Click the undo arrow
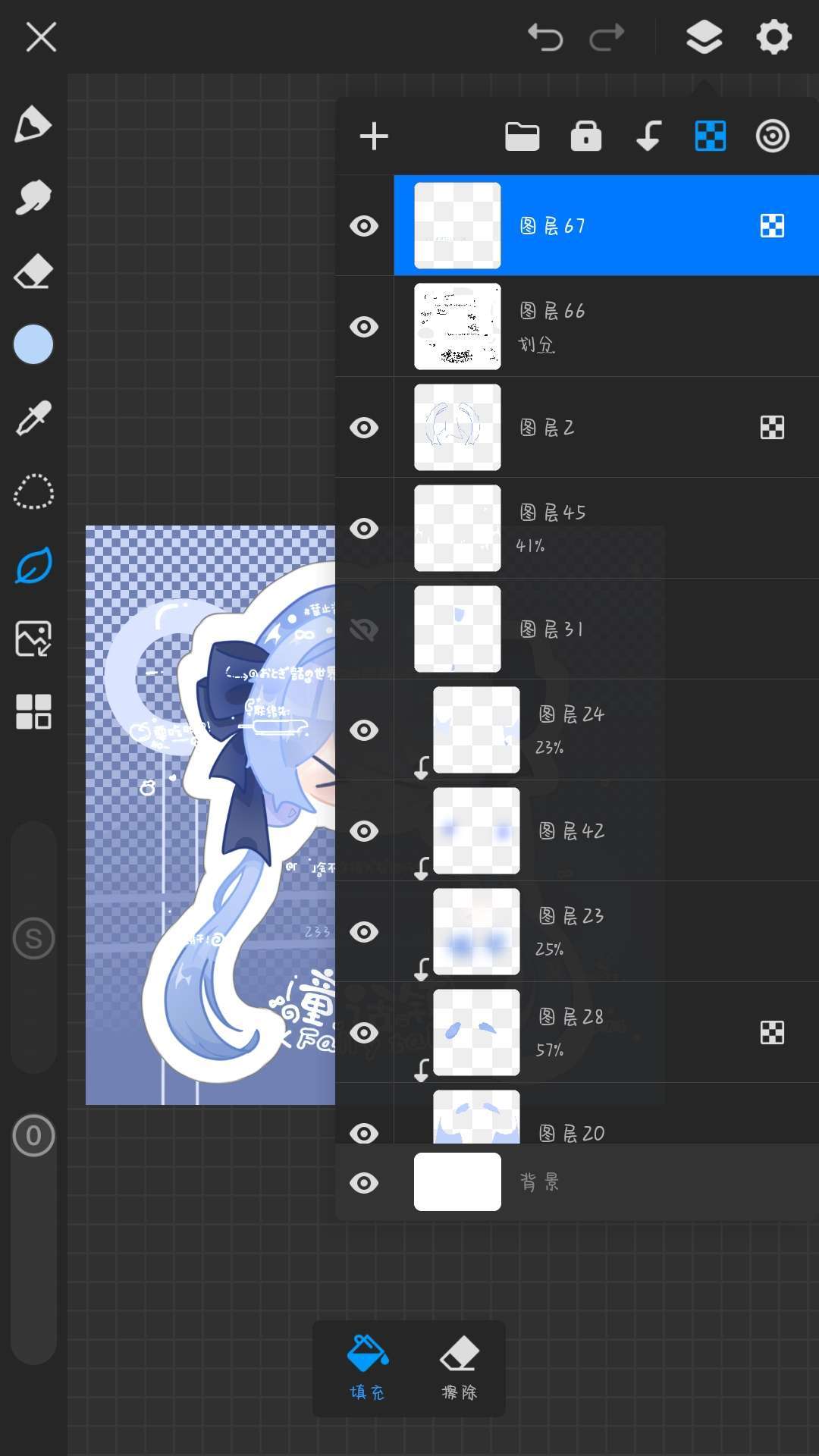 coord(544,36)
